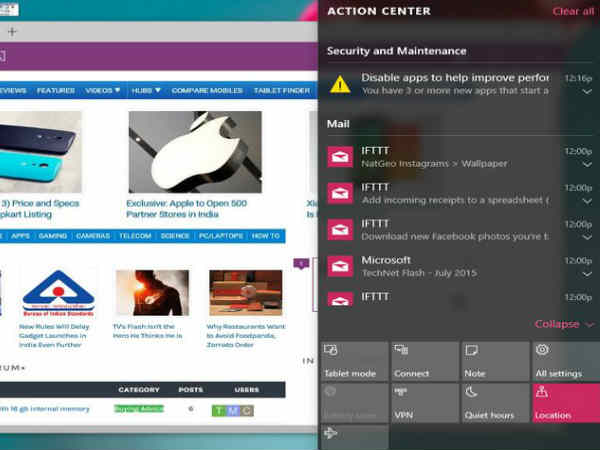This screenshot has width=600, height=450.
Task: Open the blue phones article thumbnail
Action: pos(41,152)
